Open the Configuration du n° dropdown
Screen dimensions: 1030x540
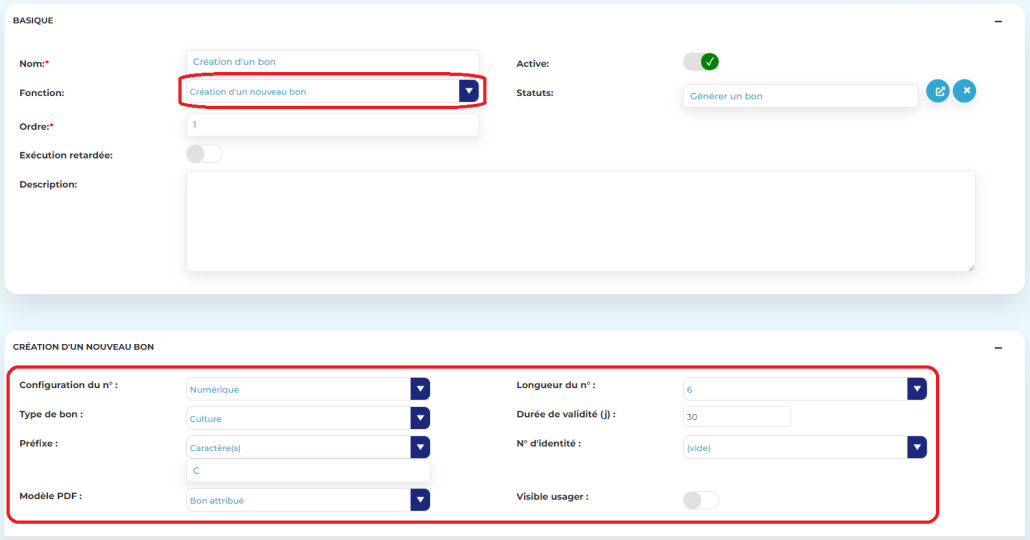(420, 389)
